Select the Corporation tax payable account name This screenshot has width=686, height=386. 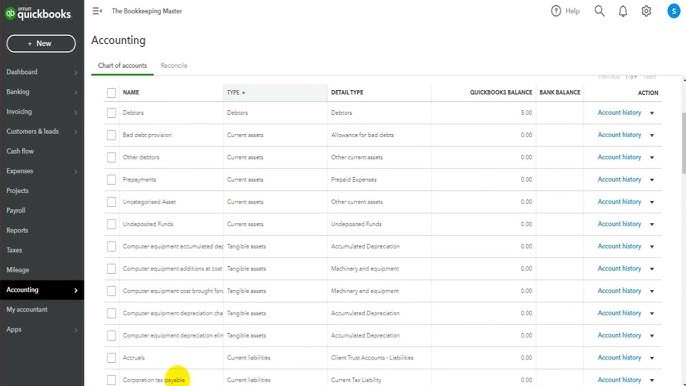(154, 380)
